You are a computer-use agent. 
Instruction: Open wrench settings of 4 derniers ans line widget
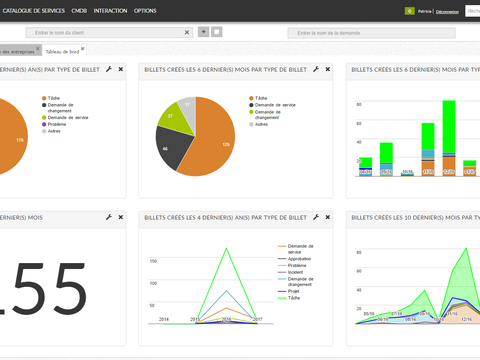click(316, 217)
